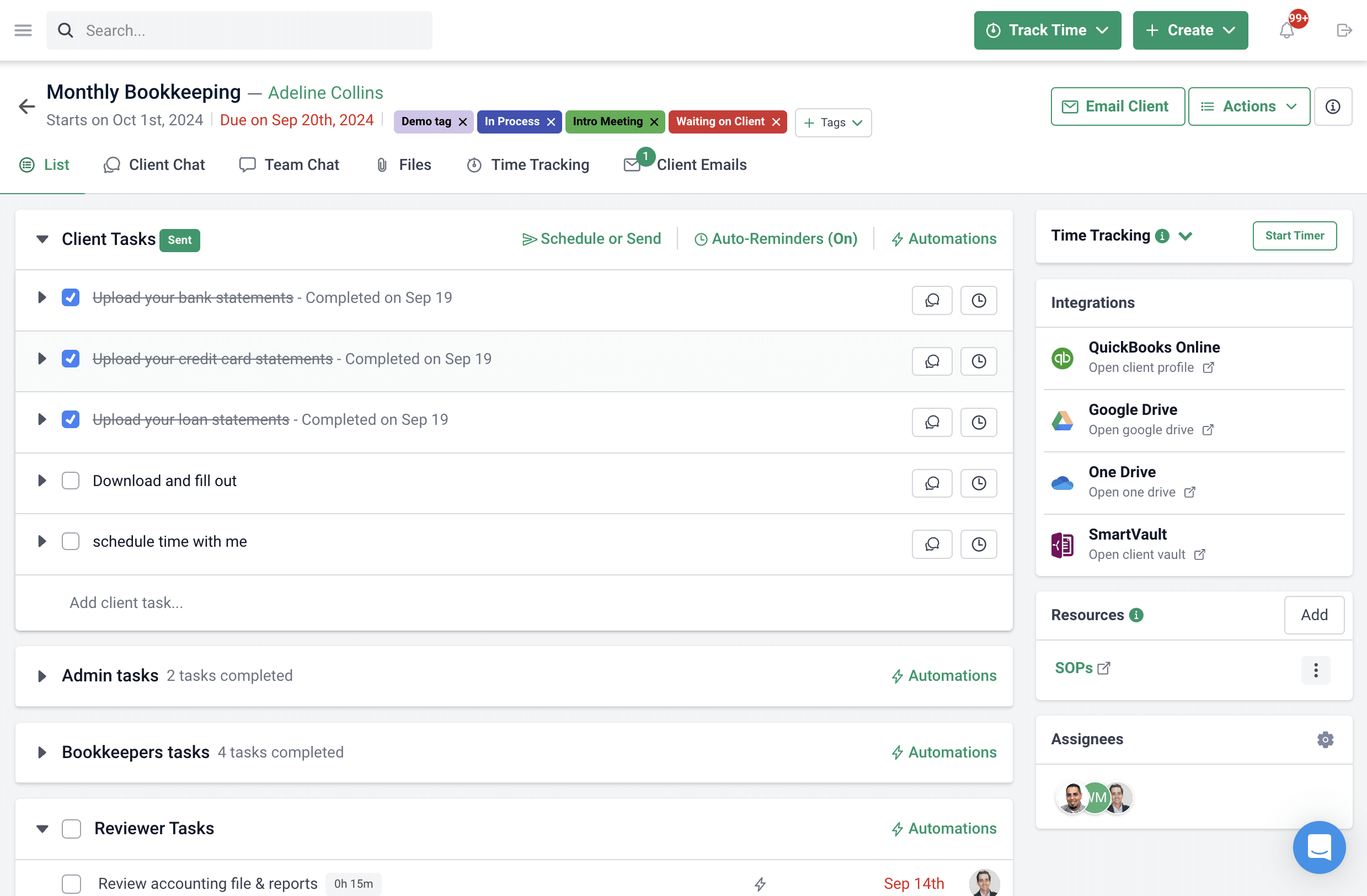Click the logout icon in the top bar
Image resolution: width=1367 pixels, height=896 pixels.
point(1344,30)
